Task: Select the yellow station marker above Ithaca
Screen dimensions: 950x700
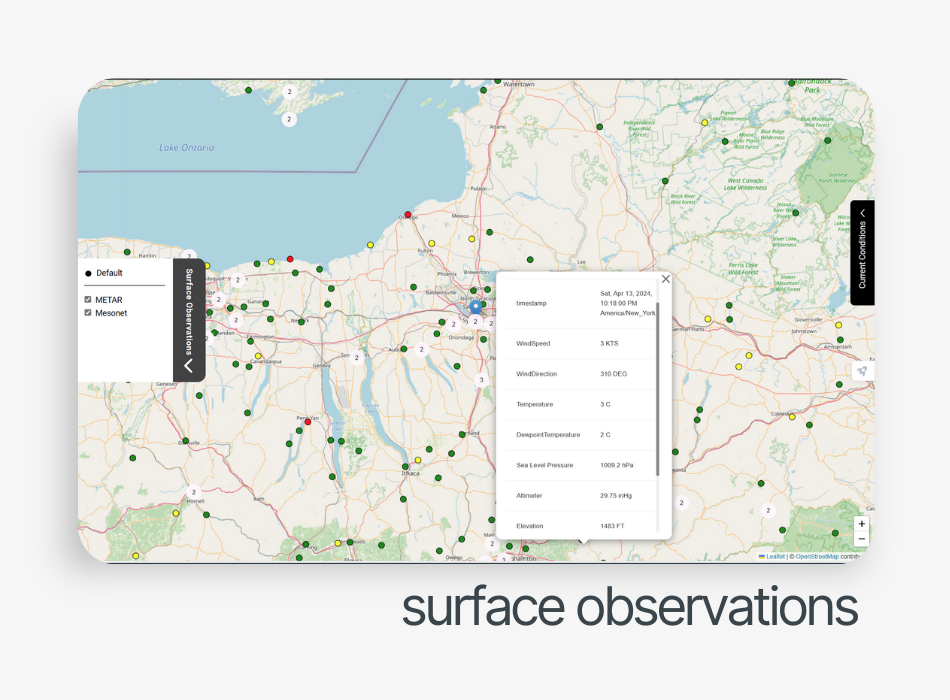Action: (418, 460)
